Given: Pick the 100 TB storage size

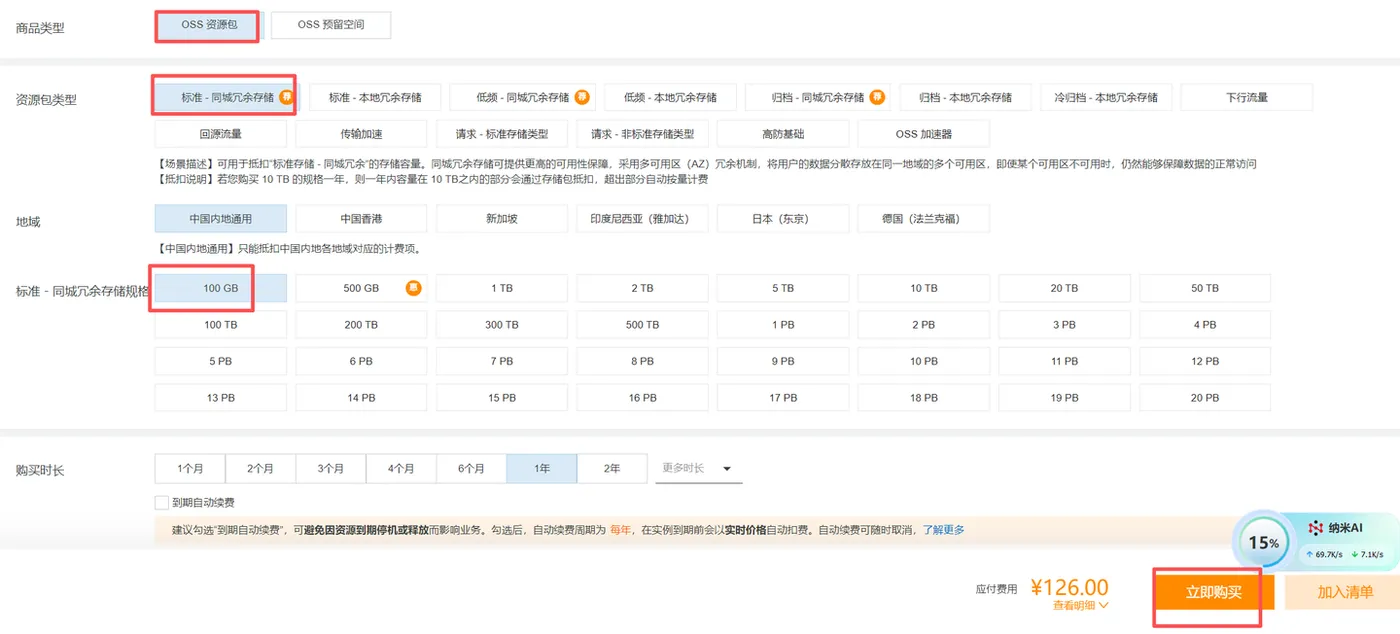Looking at the screenshot, I should click(220, 325).
